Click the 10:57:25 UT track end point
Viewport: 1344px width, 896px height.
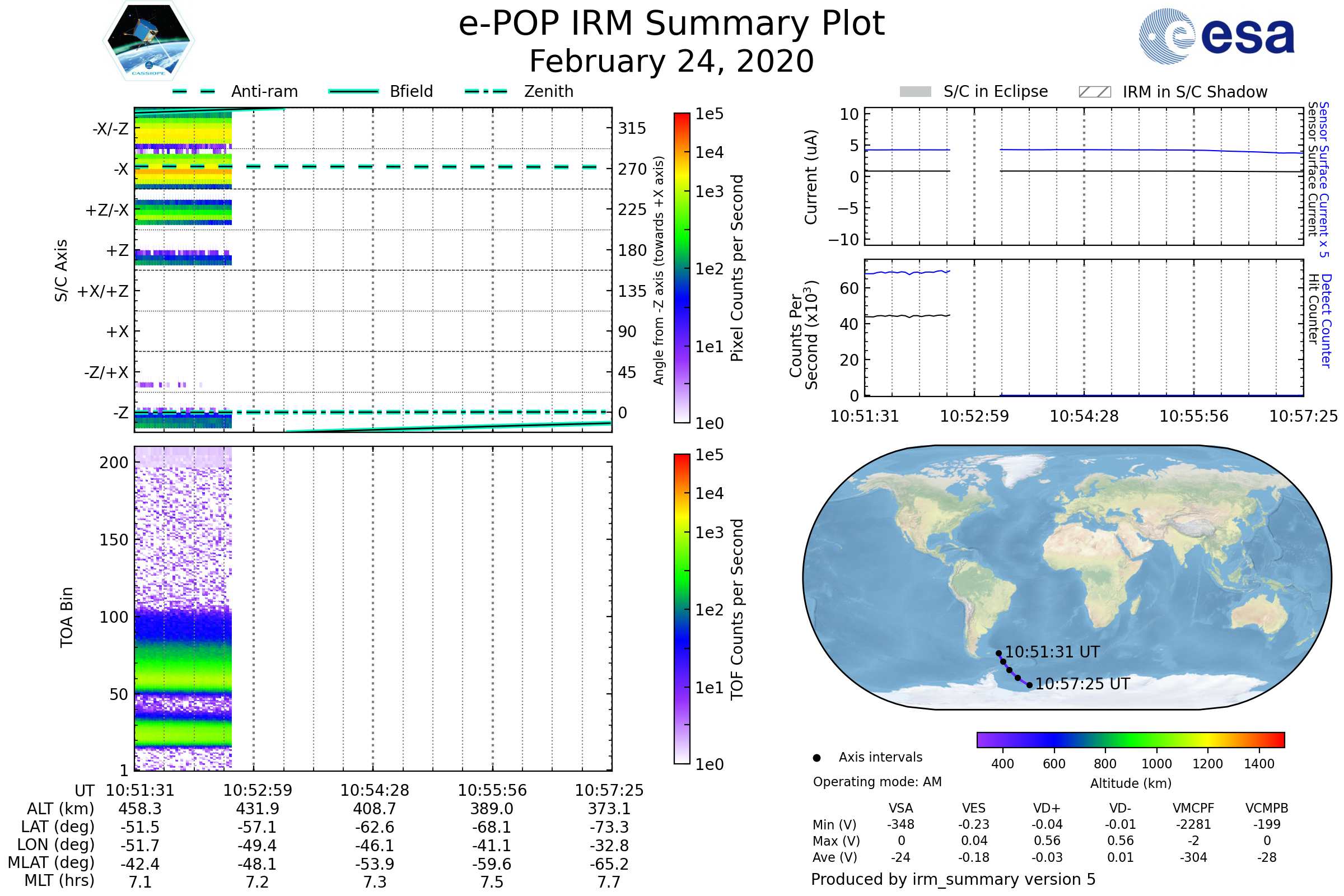click(1030, 685)
